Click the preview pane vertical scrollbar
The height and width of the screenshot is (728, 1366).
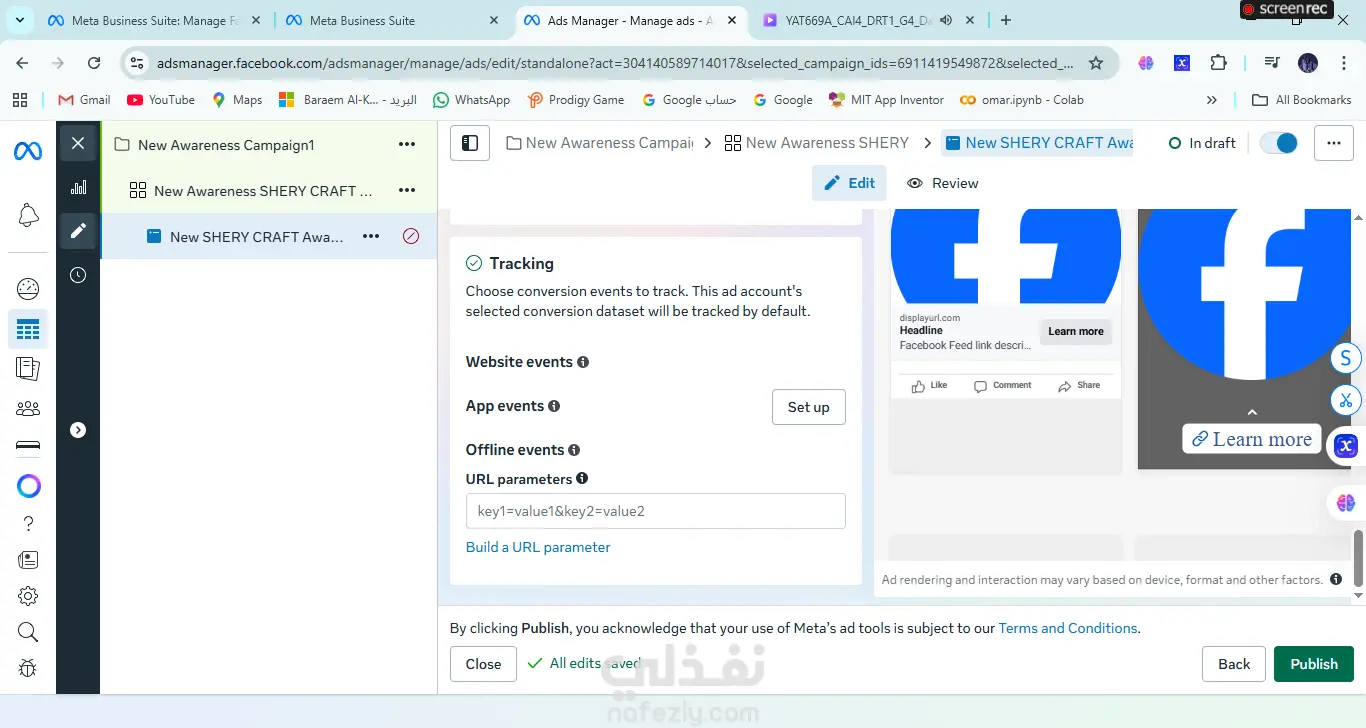coord(1358,558)
